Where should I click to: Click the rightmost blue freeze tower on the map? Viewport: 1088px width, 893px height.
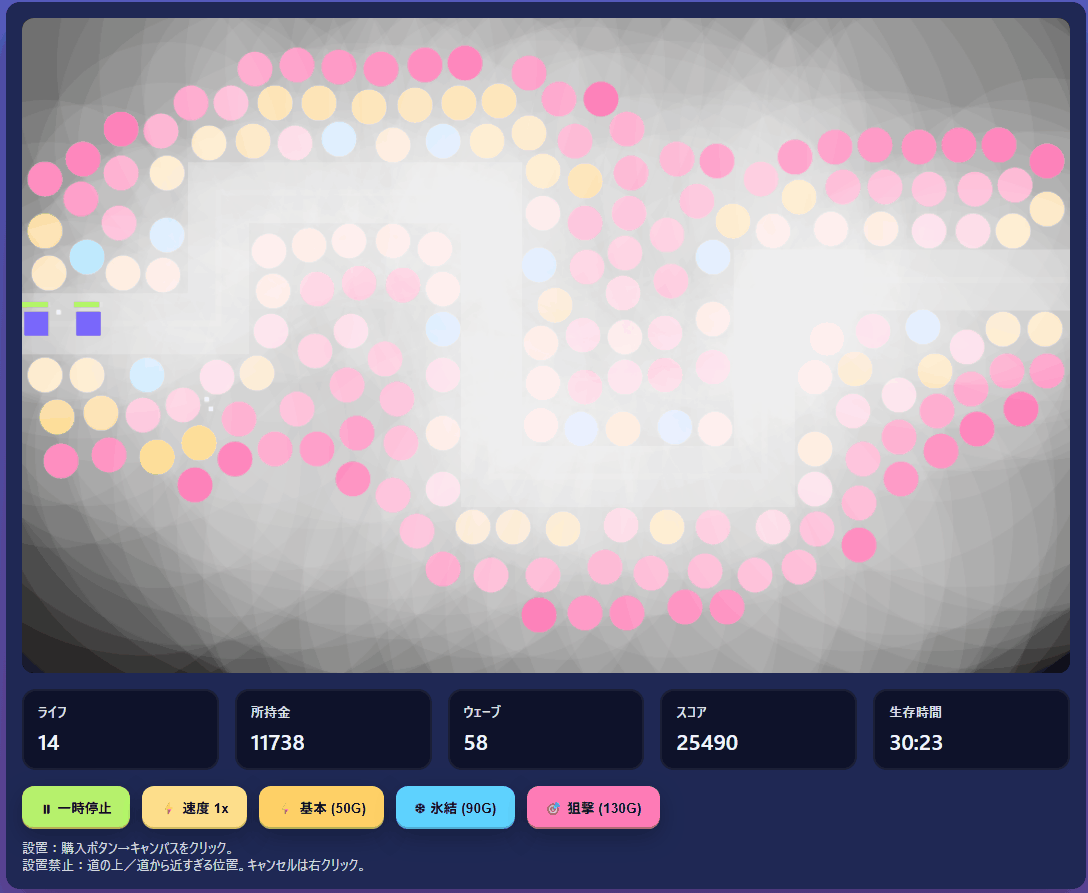coord(922,326)
